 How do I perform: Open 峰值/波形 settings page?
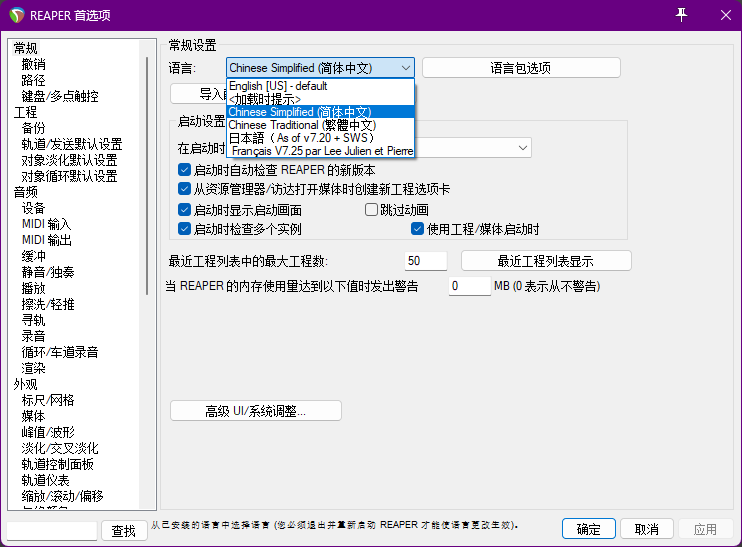pos(48,432)
